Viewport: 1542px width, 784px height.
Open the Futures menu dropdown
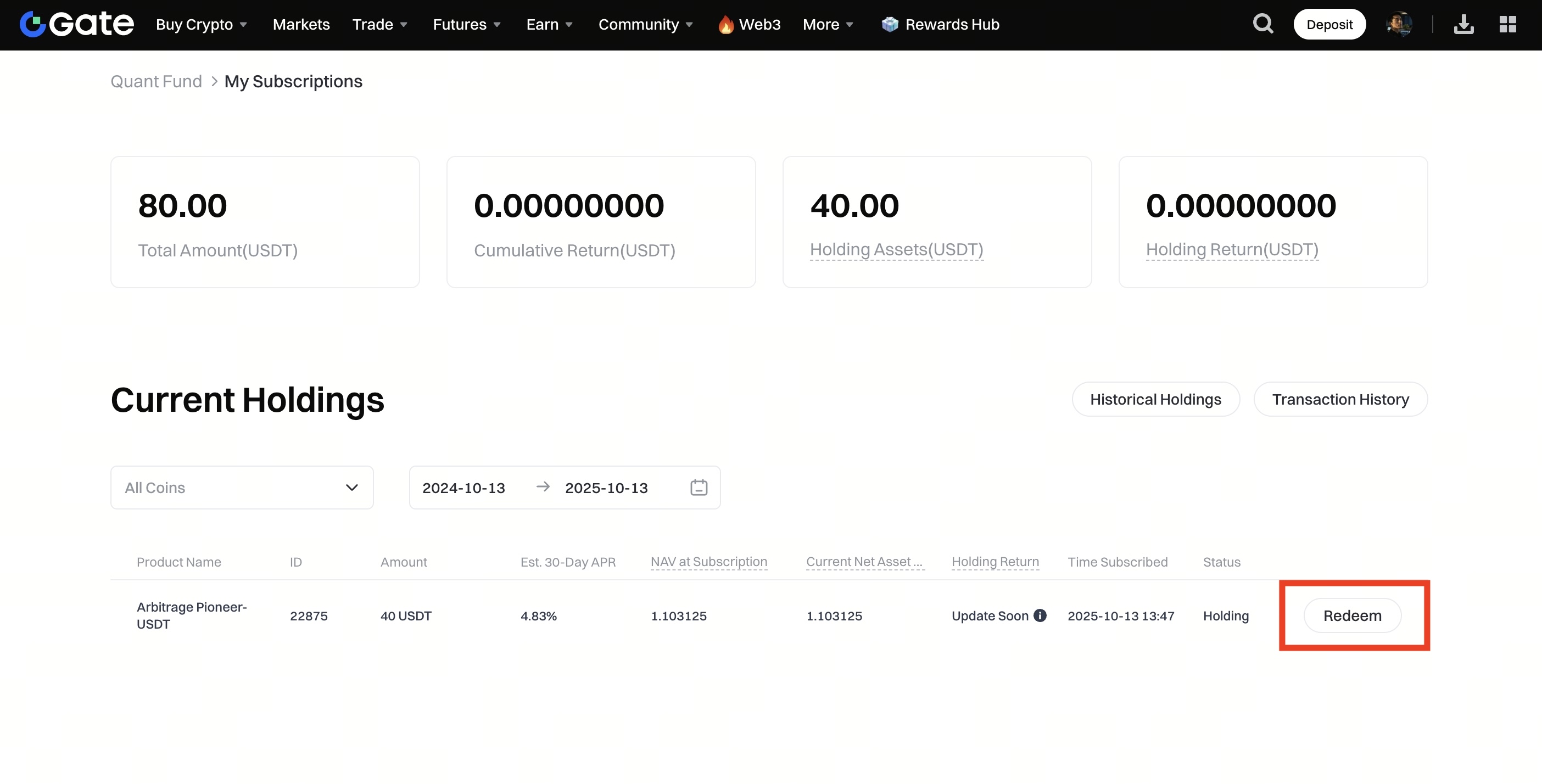(466, 25)
